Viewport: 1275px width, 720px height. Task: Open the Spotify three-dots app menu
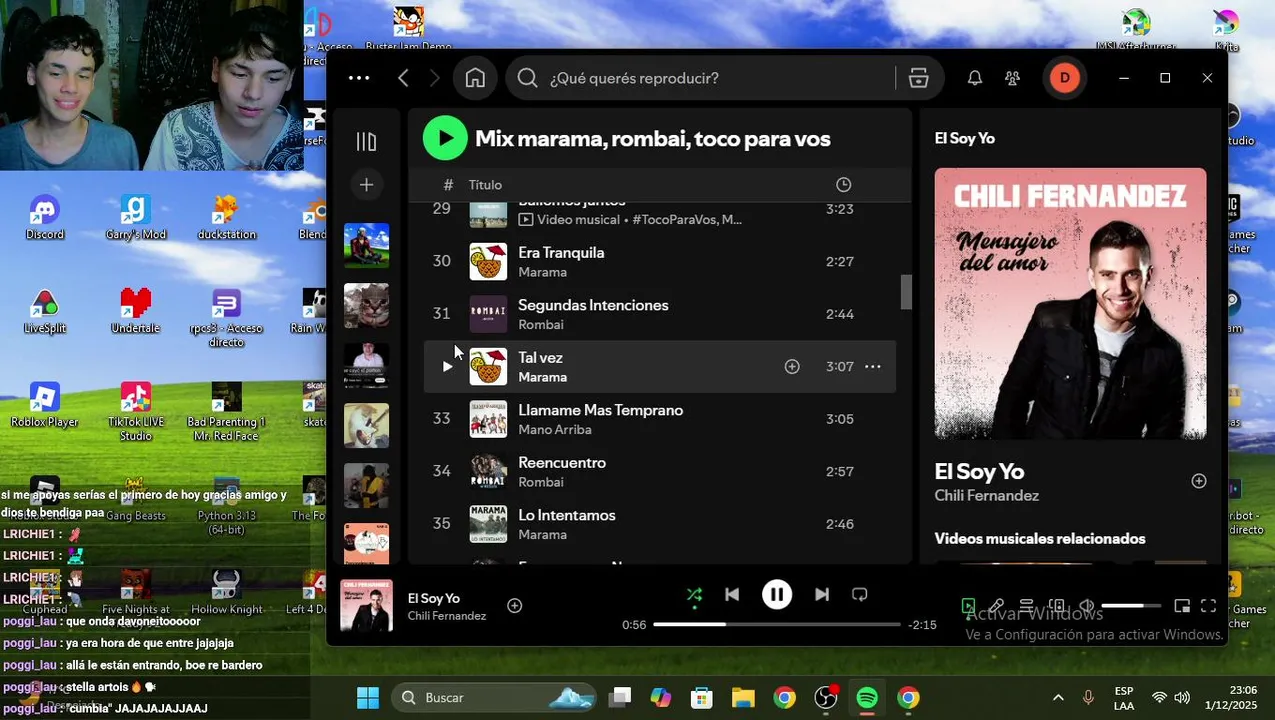click(x=359, y=78)
